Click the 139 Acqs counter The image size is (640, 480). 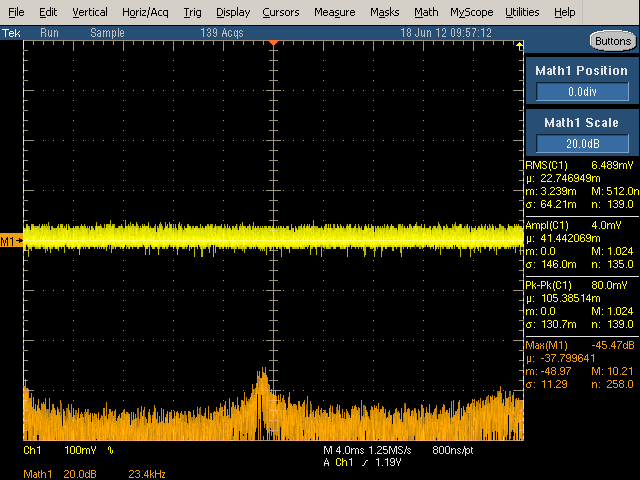click(x=222, y=33)
